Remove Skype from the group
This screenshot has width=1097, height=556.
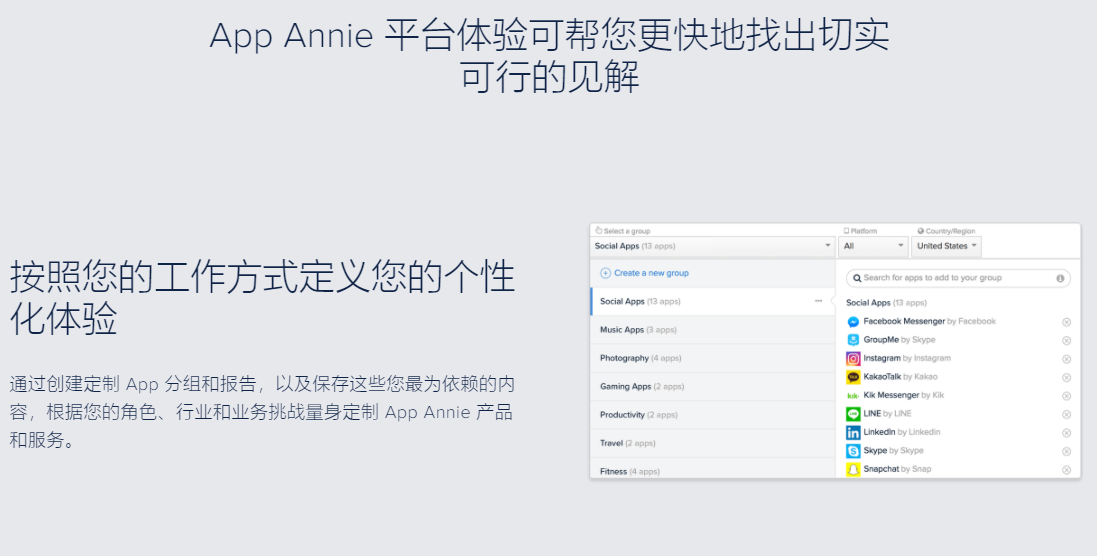point(1066,451)
